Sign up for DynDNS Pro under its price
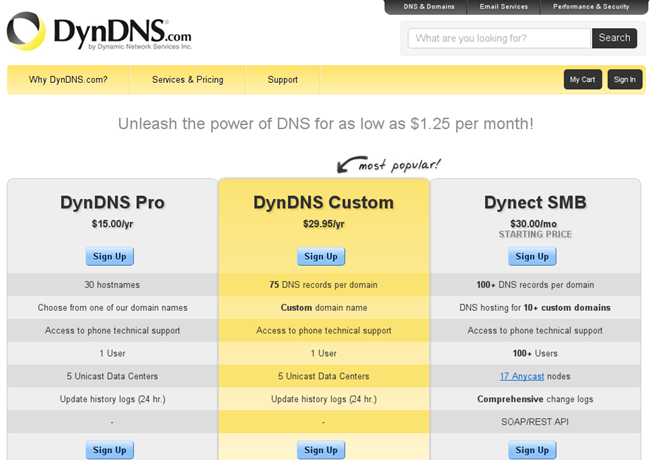Image resolution: width=650 pixels, height=460 pixels. tap(109, 257)
